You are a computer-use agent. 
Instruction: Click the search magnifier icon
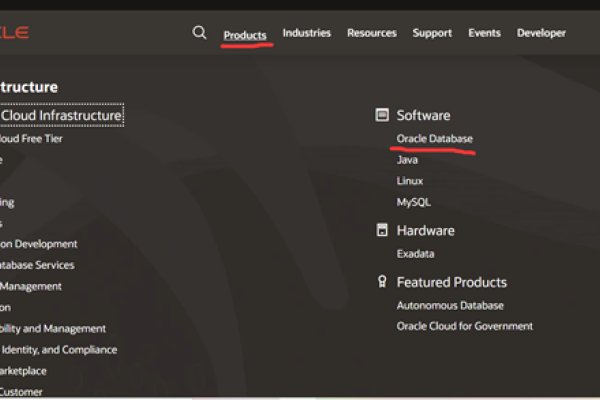pos(199,33)
